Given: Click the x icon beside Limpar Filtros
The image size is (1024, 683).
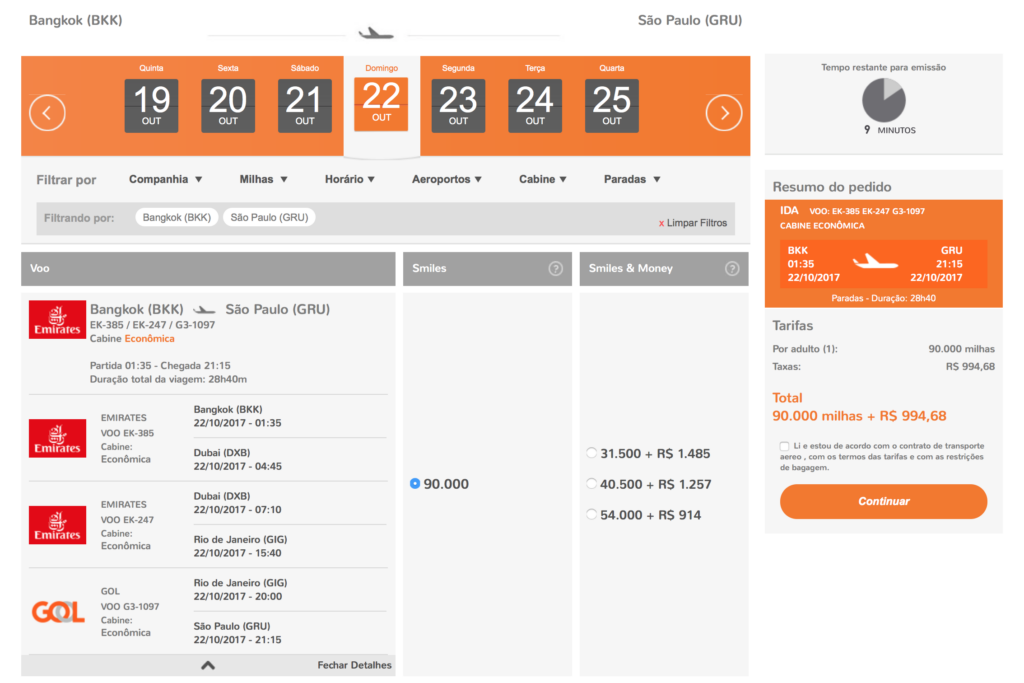Looking at the screenshot, I should [x=661, y=223].
